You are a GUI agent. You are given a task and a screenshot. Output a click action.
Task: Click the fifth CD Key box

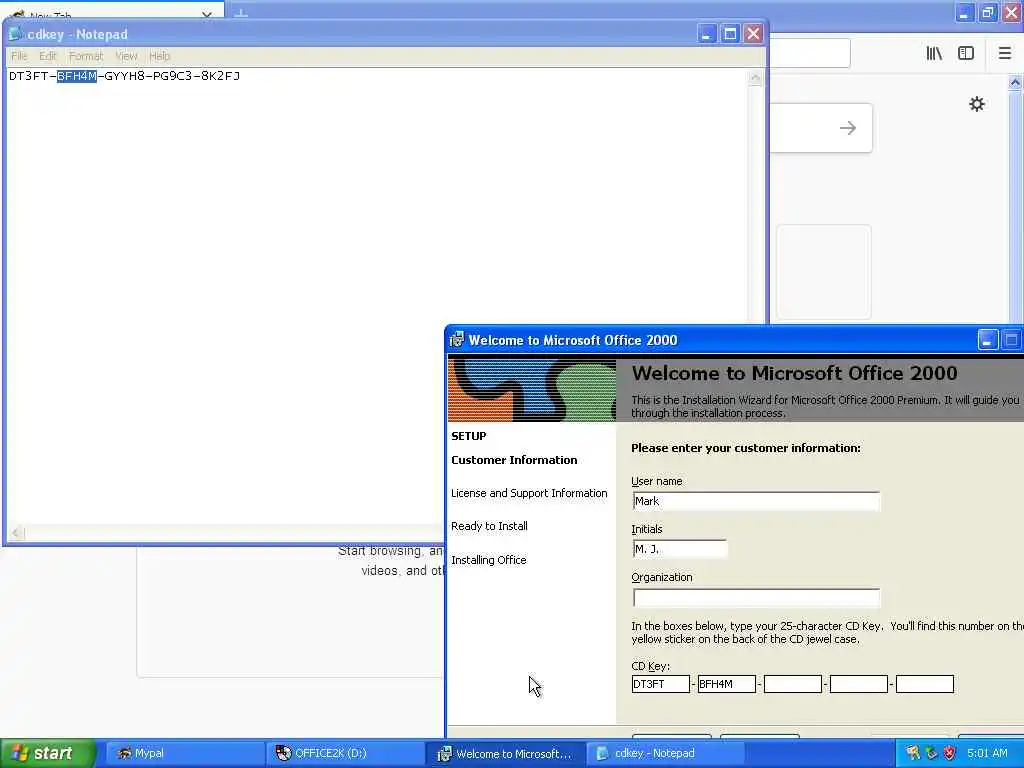925,684
